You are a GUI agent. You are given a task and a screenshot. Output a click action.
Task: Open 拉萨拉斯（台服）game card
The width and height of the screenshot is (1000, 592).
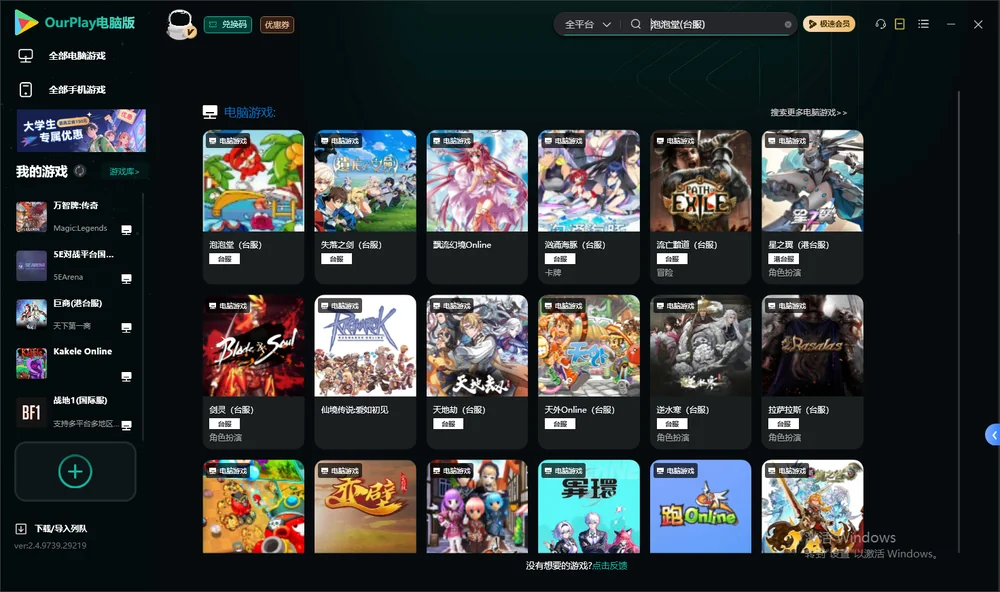click(x=812, y=372)
